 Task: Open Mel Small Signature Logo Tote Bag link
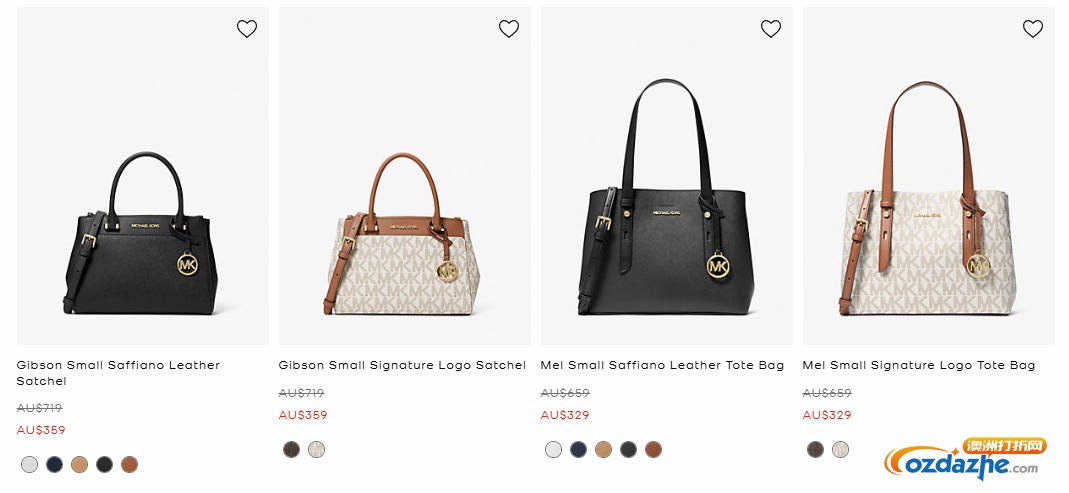[x=918, y=365]
